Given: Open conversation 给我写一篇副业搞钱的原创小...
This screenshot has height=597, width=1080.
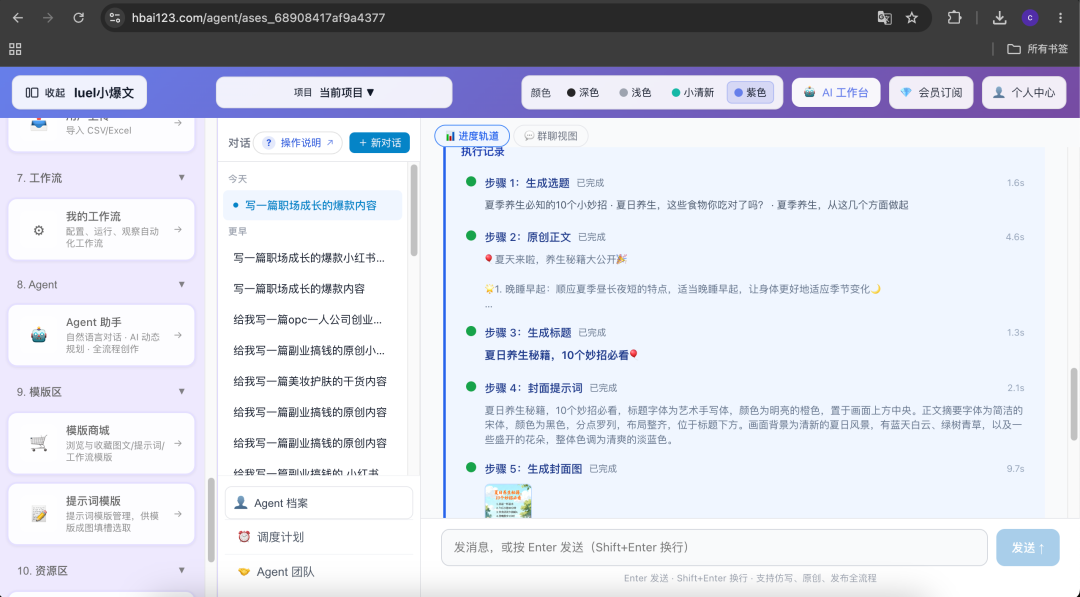Looking at the screenshot, I should (309, 350).
